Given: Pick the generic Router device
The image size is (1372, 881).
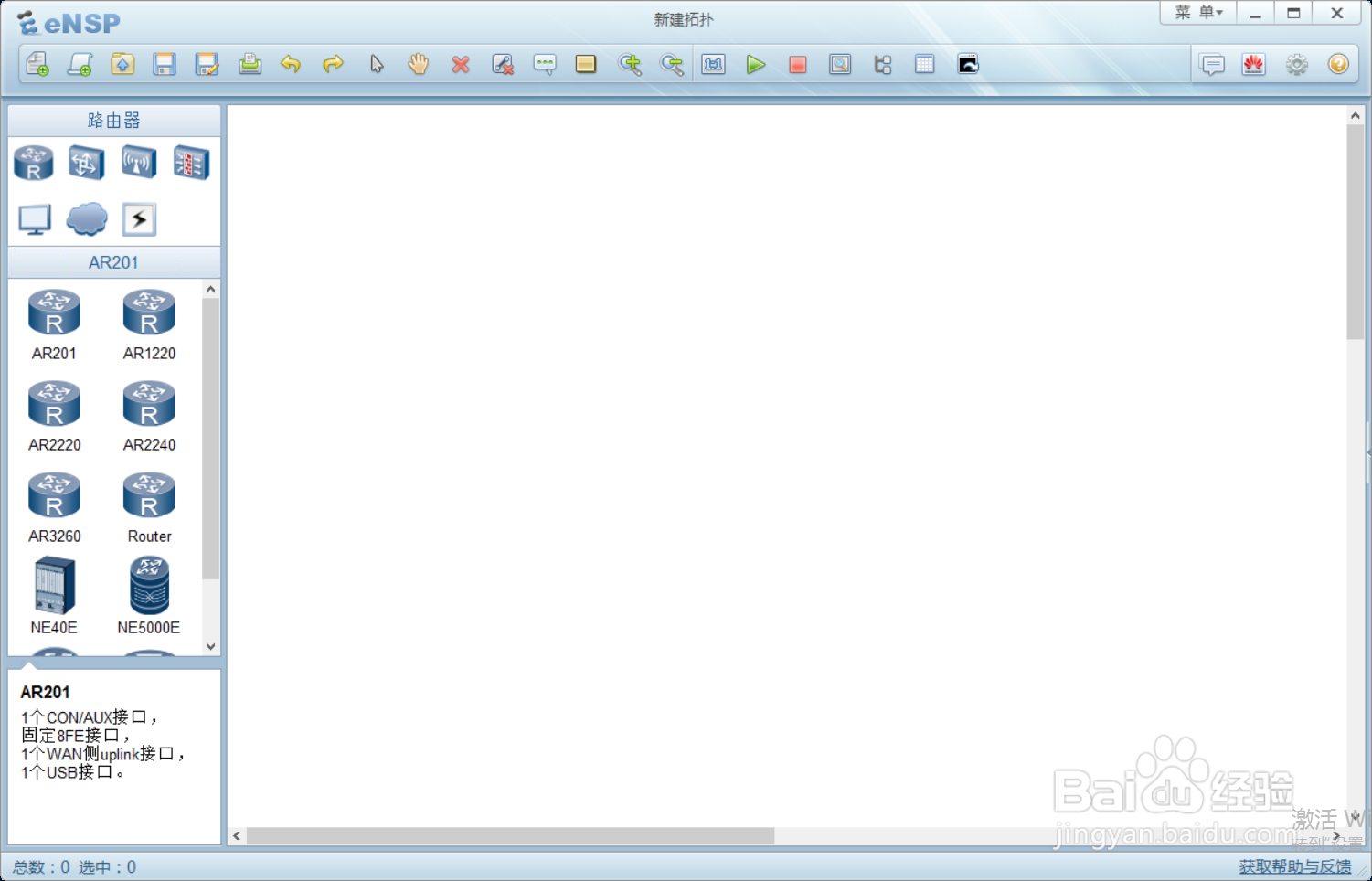Looking at the screenshot, I should point(149,507).
